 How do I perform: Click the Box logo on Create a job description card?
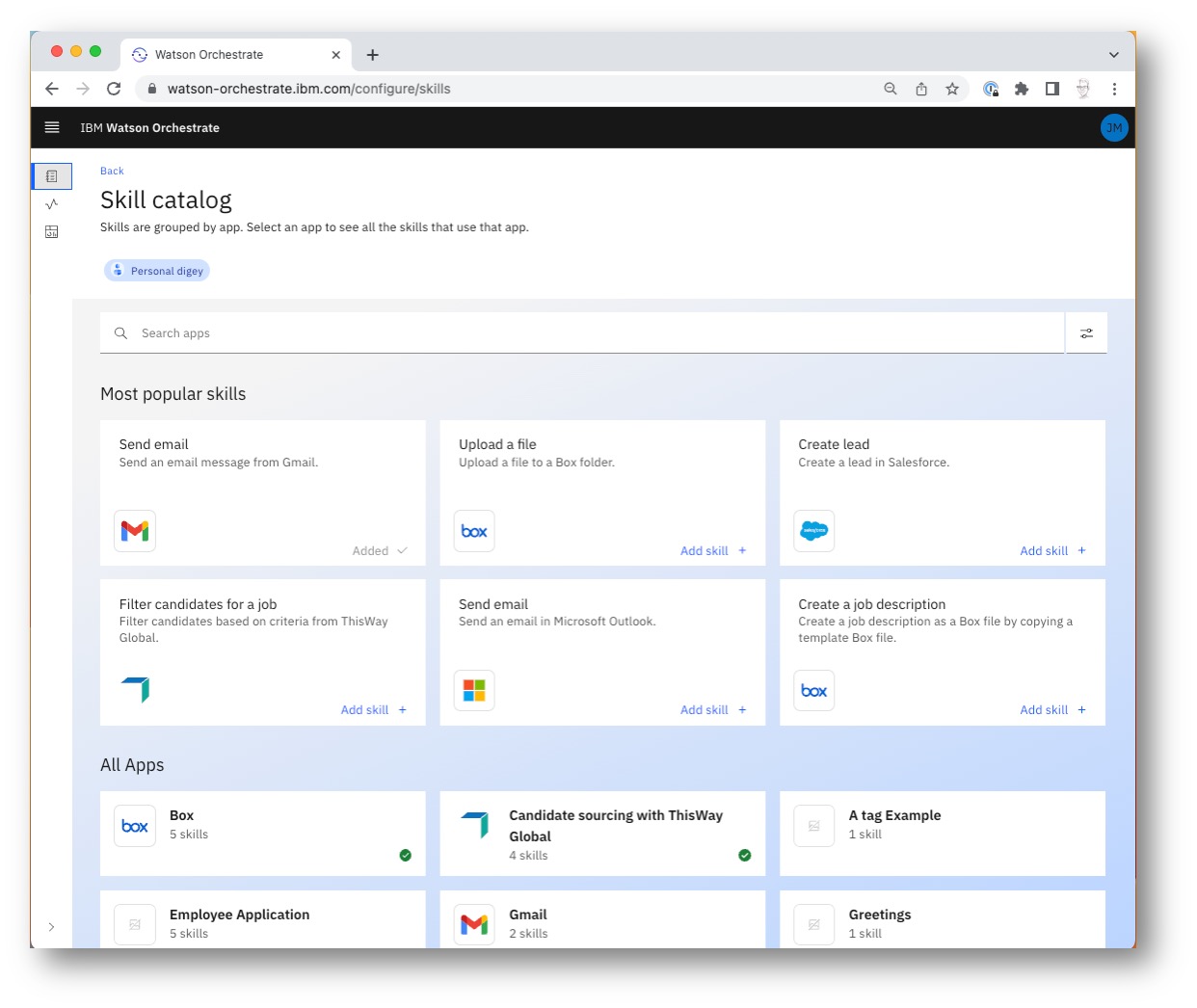click(x=814, y=690)
